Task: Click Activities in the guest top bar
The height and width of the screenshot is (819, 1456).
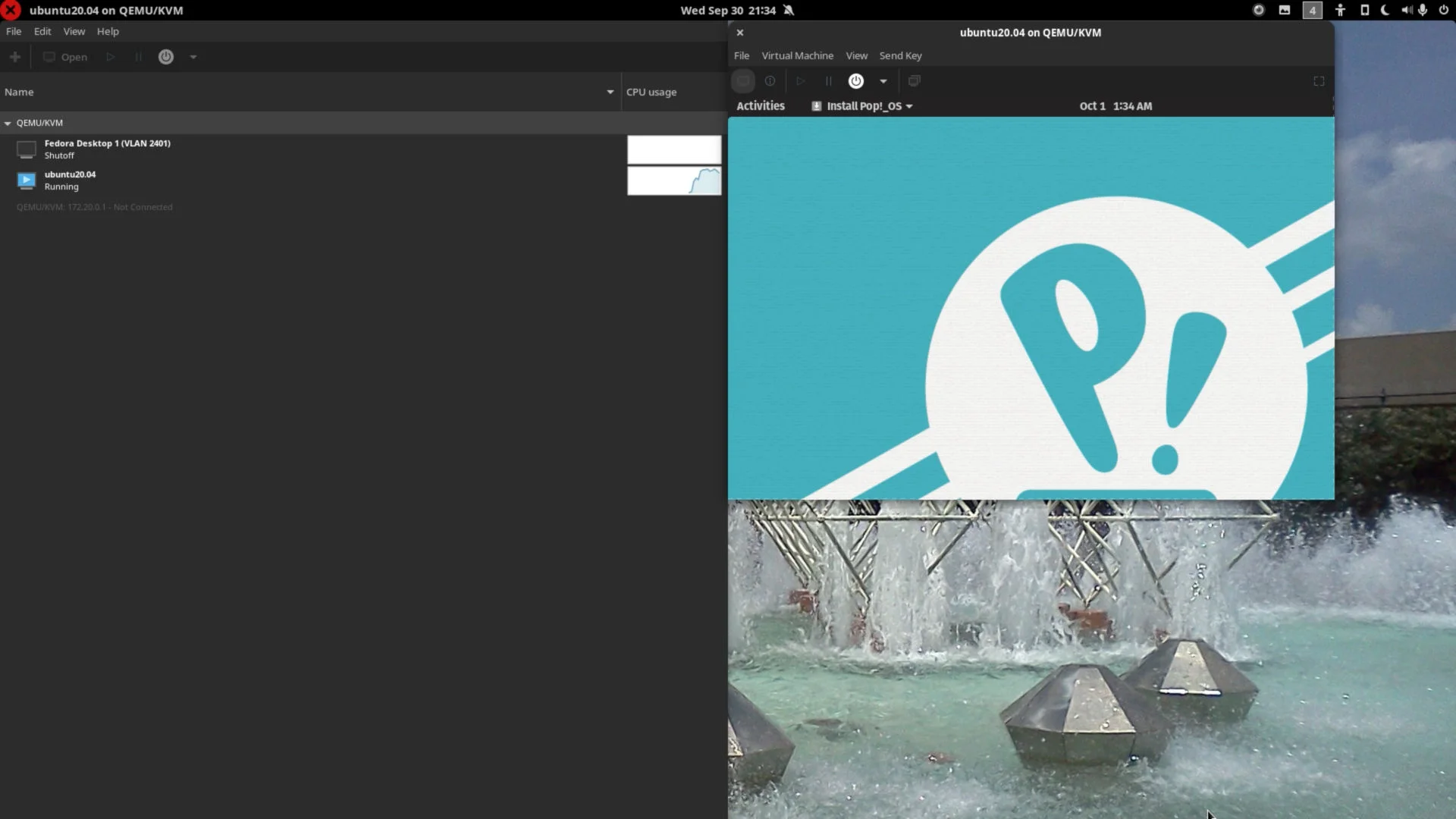Action: click(761, 106)
